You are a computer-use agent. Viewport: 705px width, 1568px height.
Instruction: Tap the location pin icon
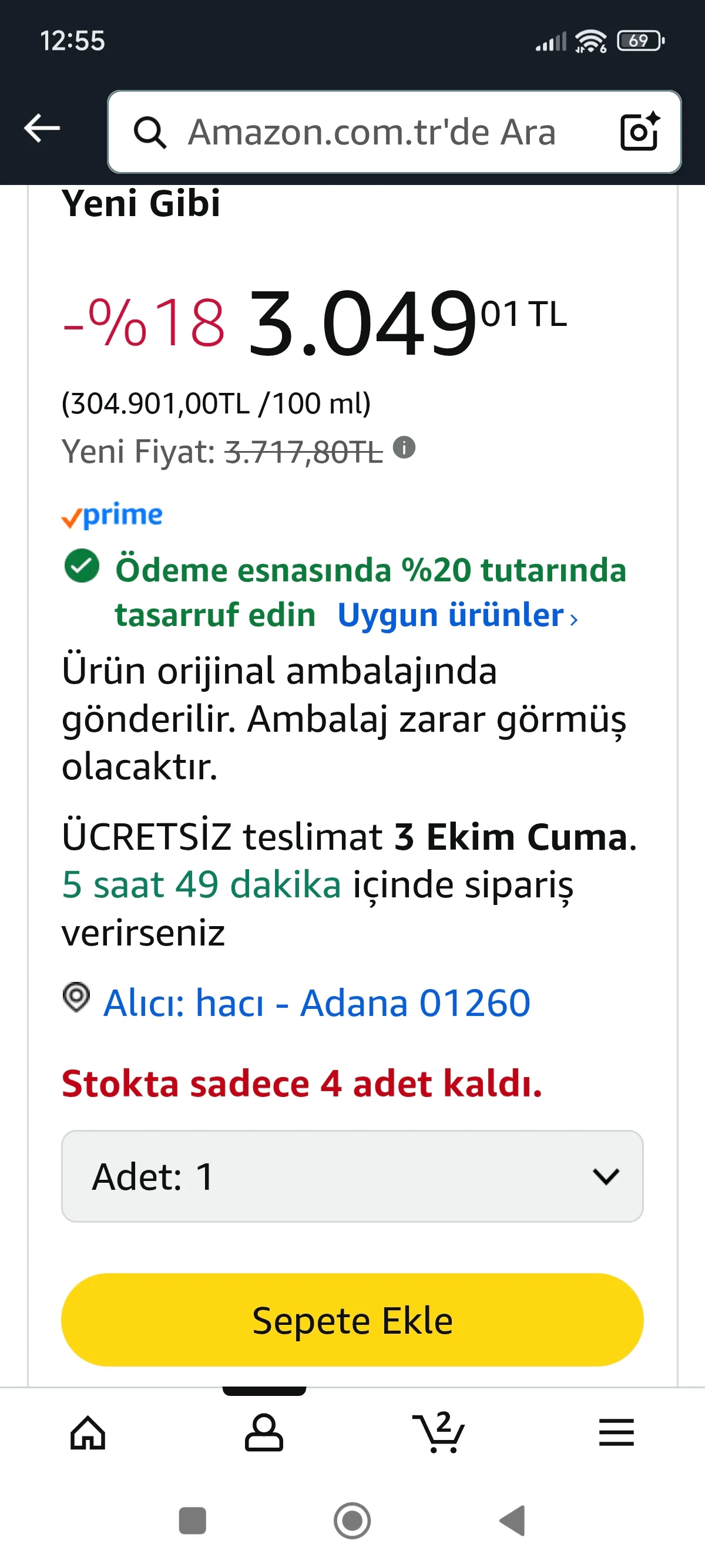pyautogui.click(x=77, y=998)
